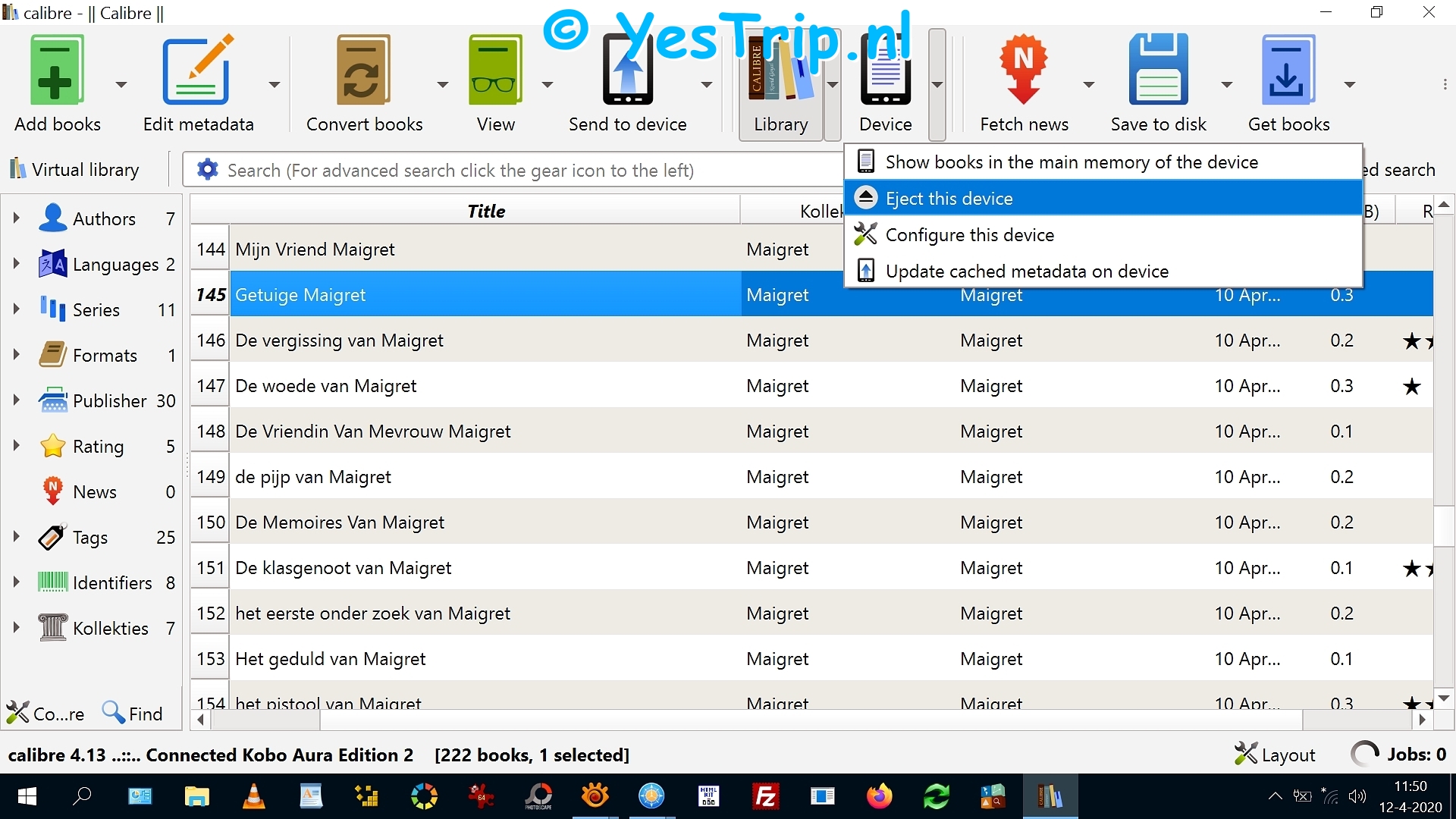This screenshot has width=1456, height=819.
Task: Open Firefox from the taskbar
Action: pyautogui.click(x=879, y=796)
